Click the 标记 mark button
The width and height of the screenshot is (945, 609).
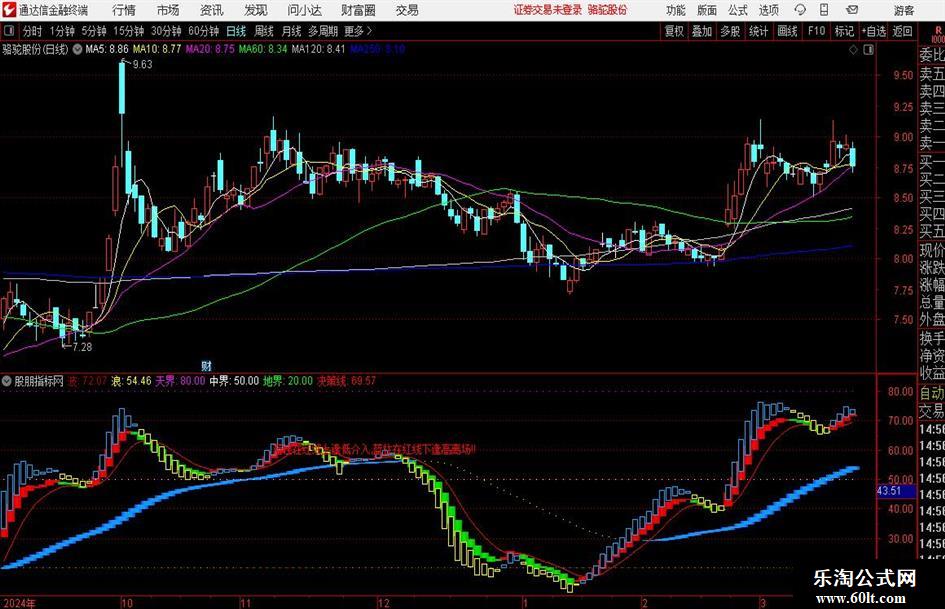(844, 31)
